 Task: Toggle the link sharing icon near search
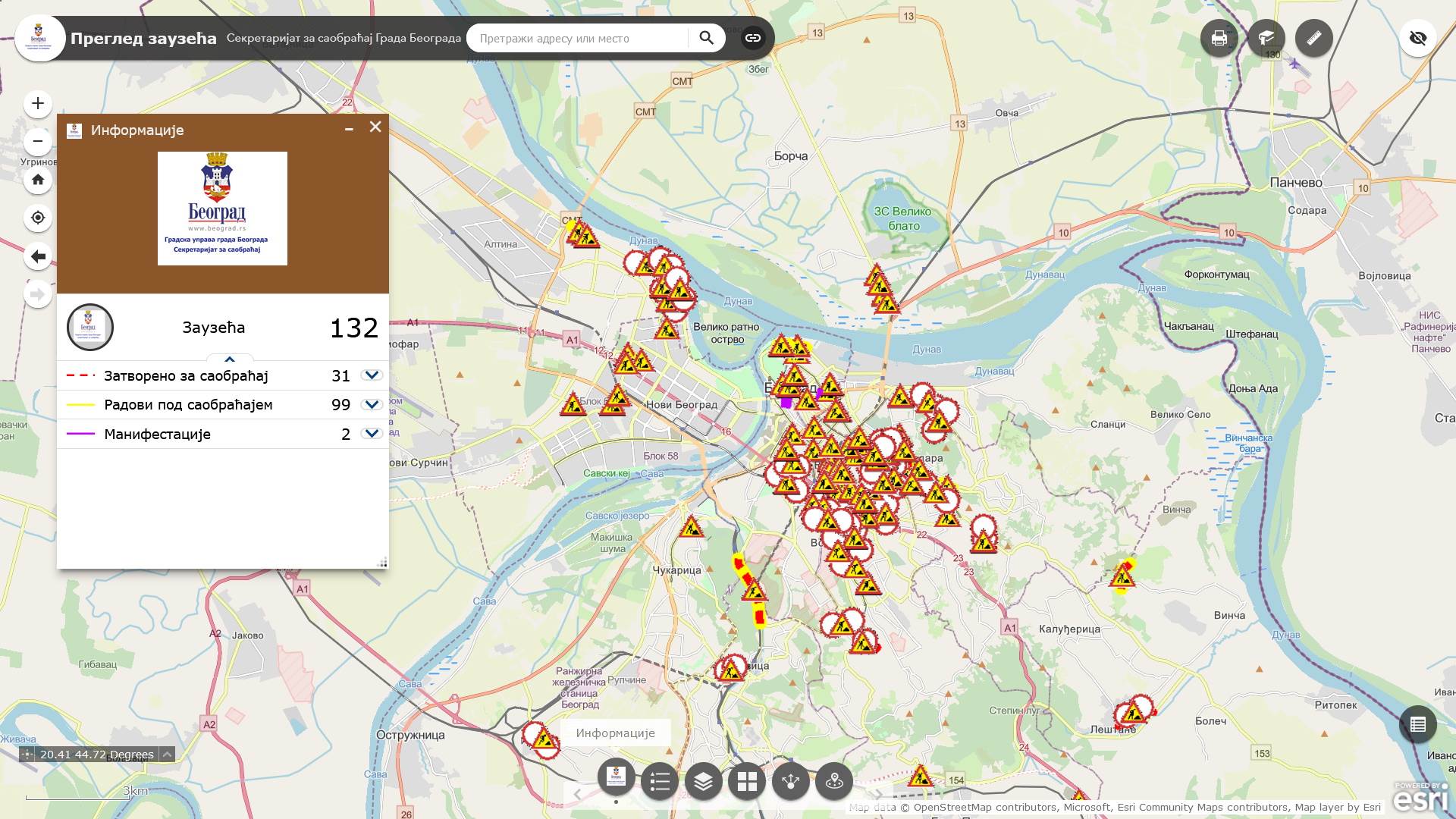click(x=753, y=37)
